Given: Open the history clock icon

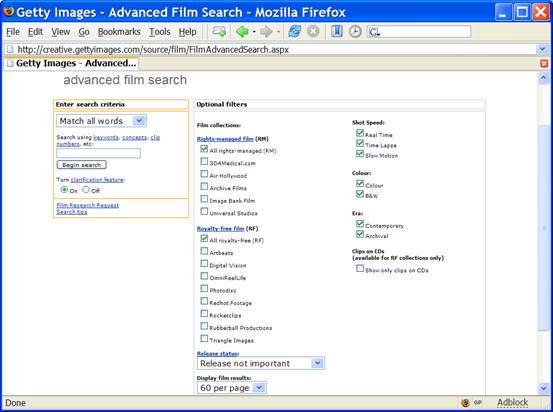Looking at the screenshot, I should (355, 32).
